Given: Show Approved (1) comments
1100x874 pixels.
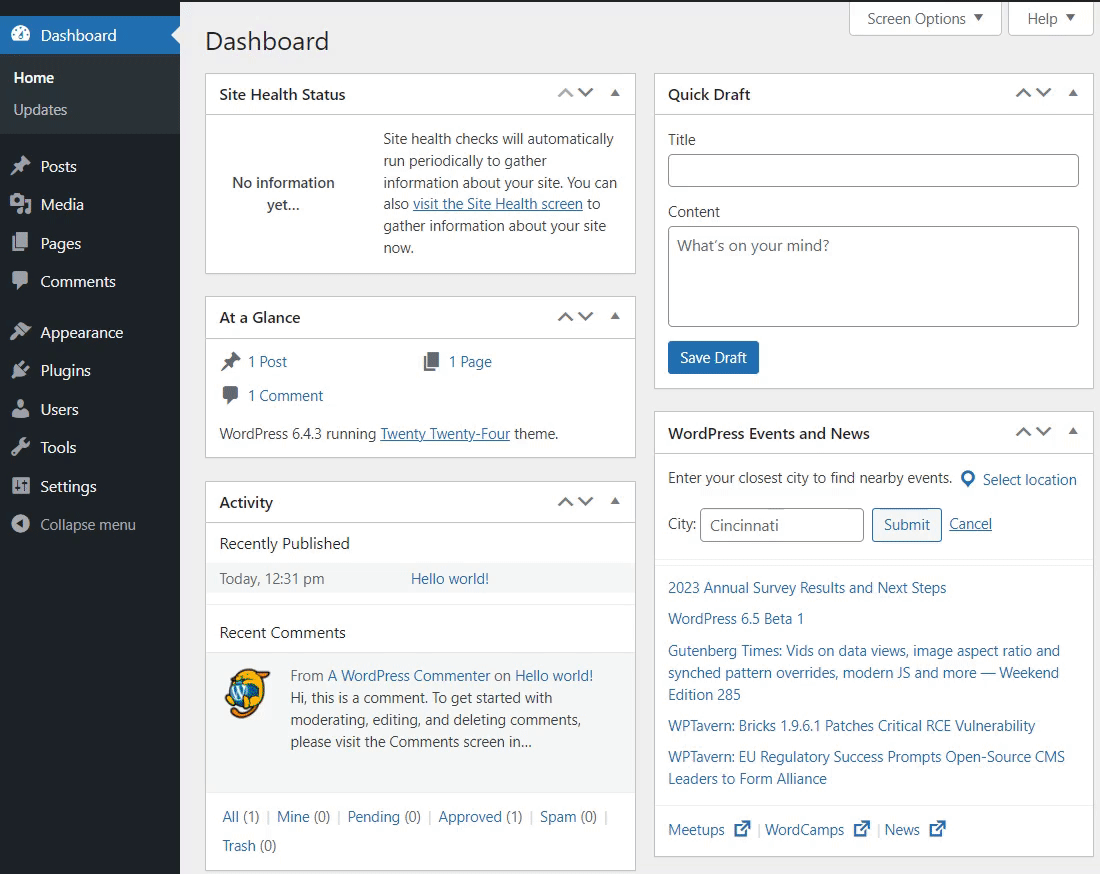Looking at the screenshot, I should (x=481, y=816).
